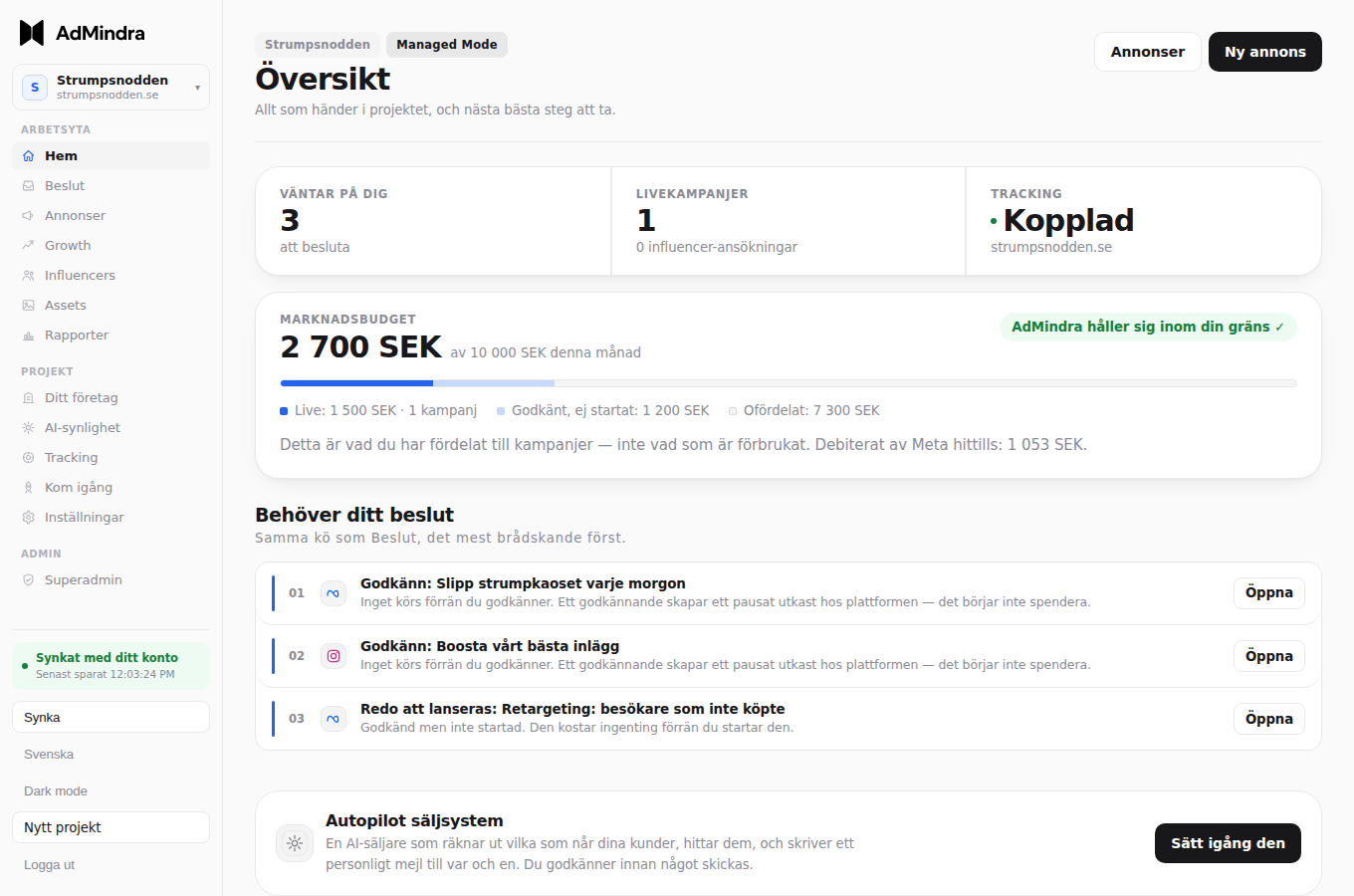The width and height of the screenshot is (1354, 896).
Task: Click the Autopilot säljsystem sun icon
Action: coord(295,843)
